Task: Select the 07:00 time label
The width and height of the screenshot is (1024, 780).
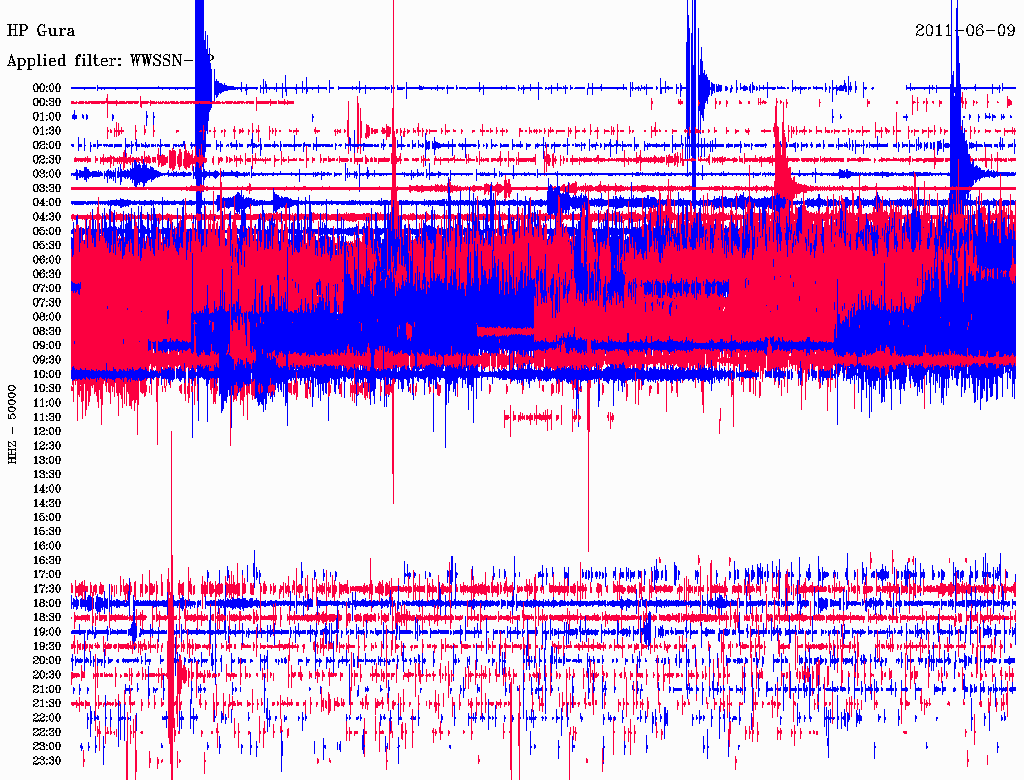Action: point(47,288)
